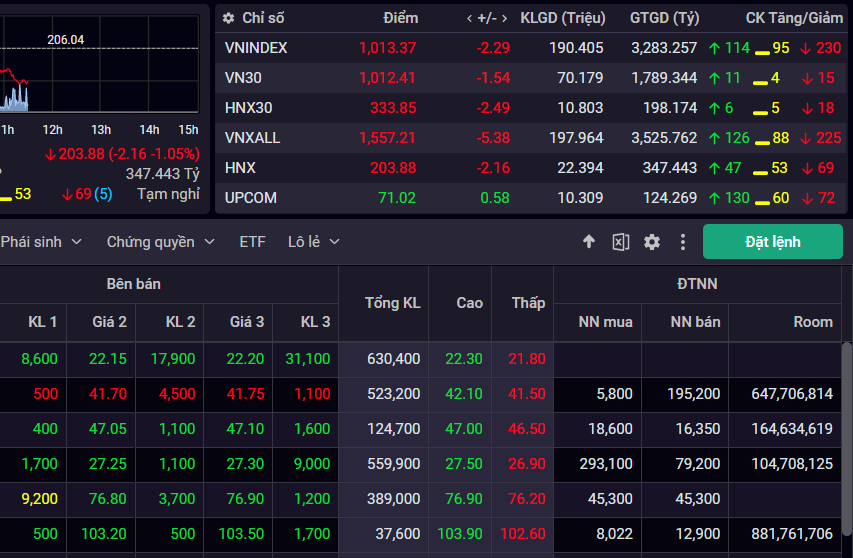Viewport: 853px width, 558px height.
Task: Click VNINDEX declining count 230
Action: 829,48
